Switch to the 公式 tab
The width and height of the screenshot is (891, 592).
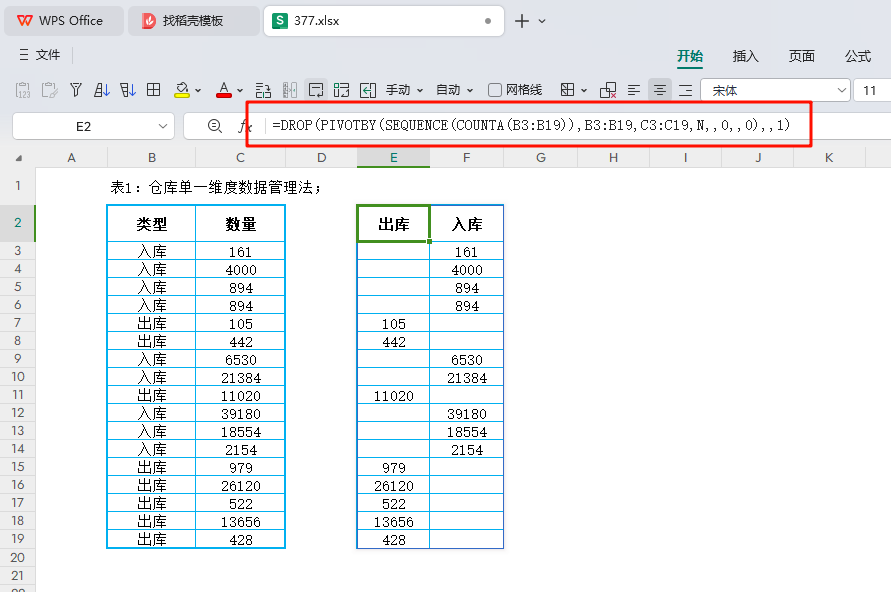point(857,56)
